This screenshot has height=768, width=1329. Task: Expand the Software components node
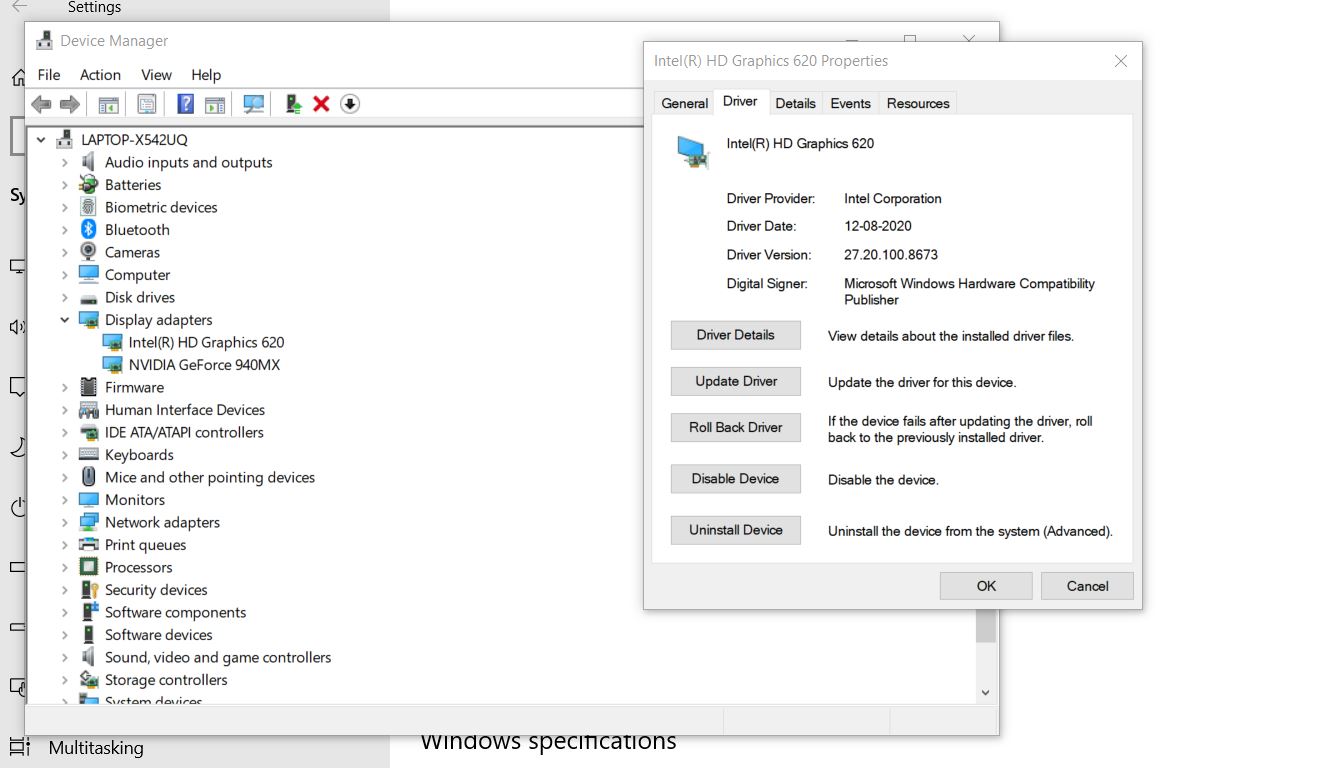click(x=65, y=612)
